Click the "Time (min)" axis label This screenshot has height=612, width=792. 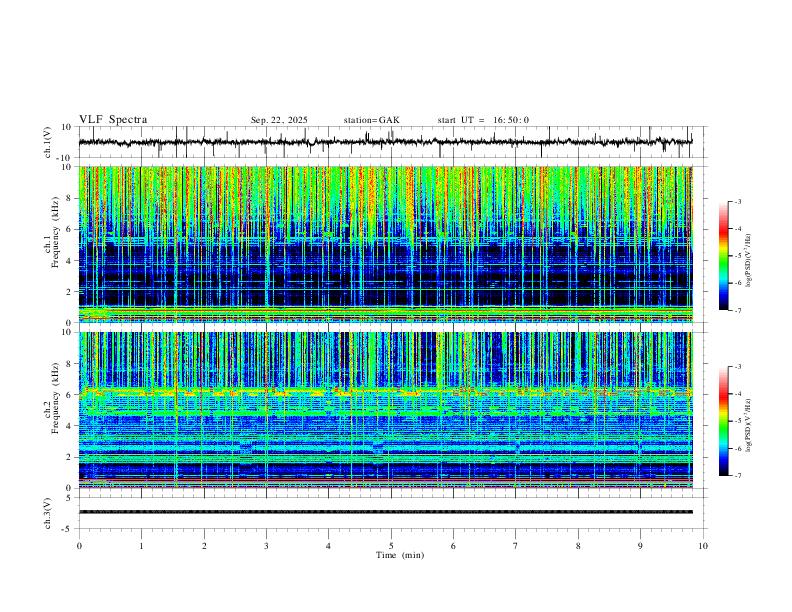click(400, 555)
